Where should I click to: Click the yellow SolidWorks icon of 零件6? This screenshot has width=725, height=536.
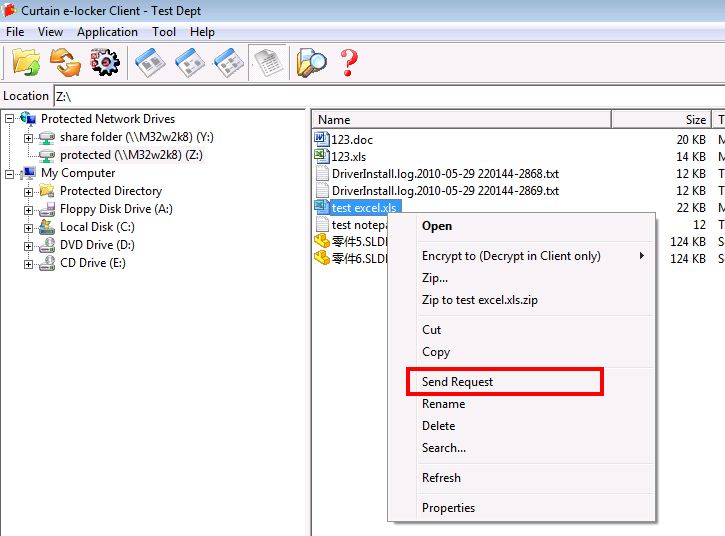click(322, 258)
